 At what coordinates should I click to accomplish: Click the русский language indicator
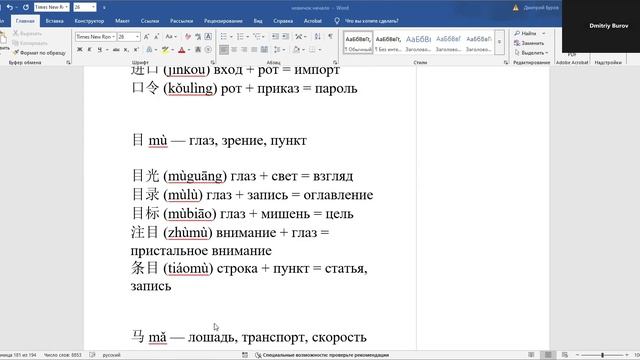111,355
